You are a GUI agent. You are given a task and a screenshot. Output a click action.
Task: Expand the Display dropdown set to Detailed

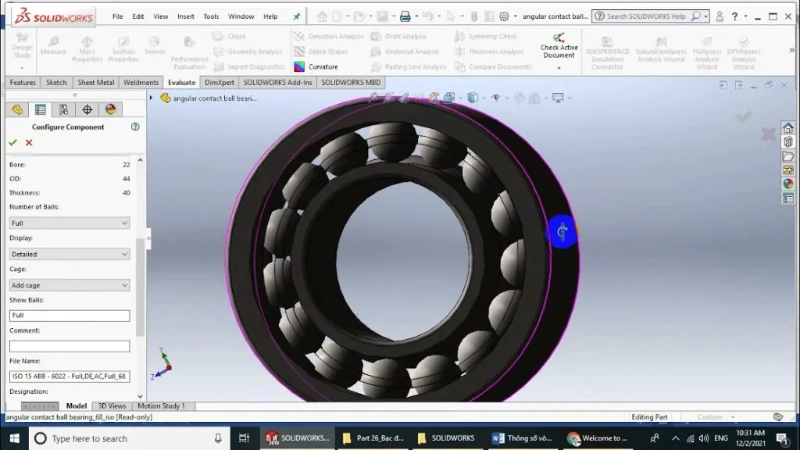(70, 254)
